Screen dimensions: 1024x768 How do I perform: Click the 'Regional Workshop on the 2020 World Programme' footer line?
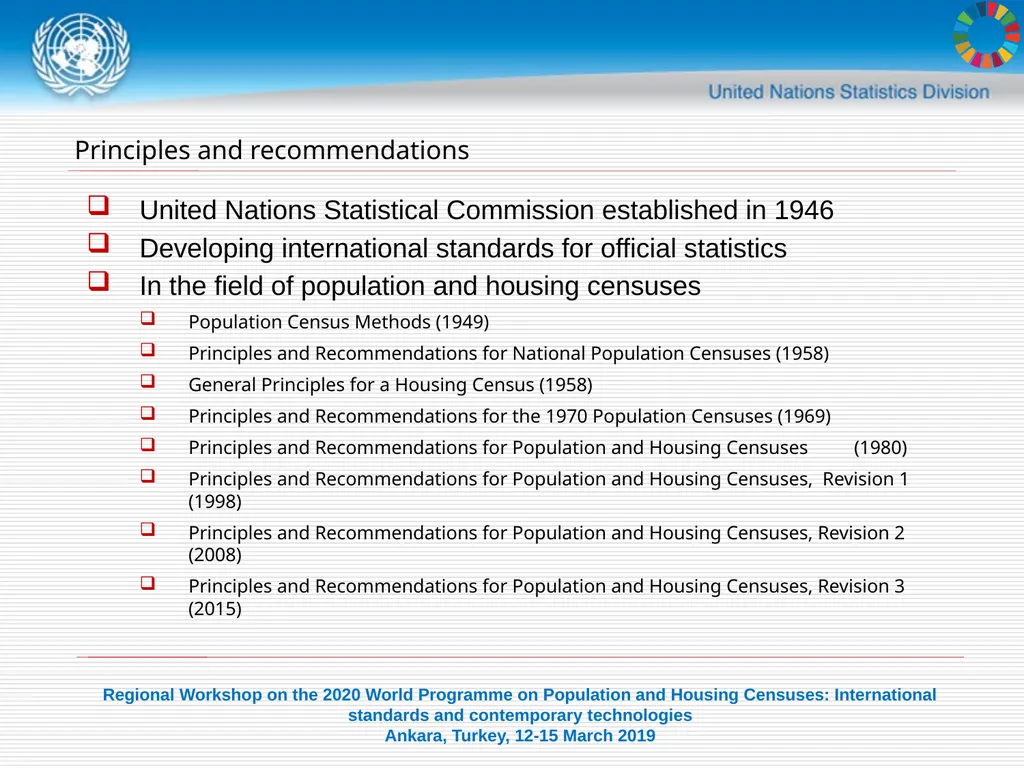click(x=519, y=695)
